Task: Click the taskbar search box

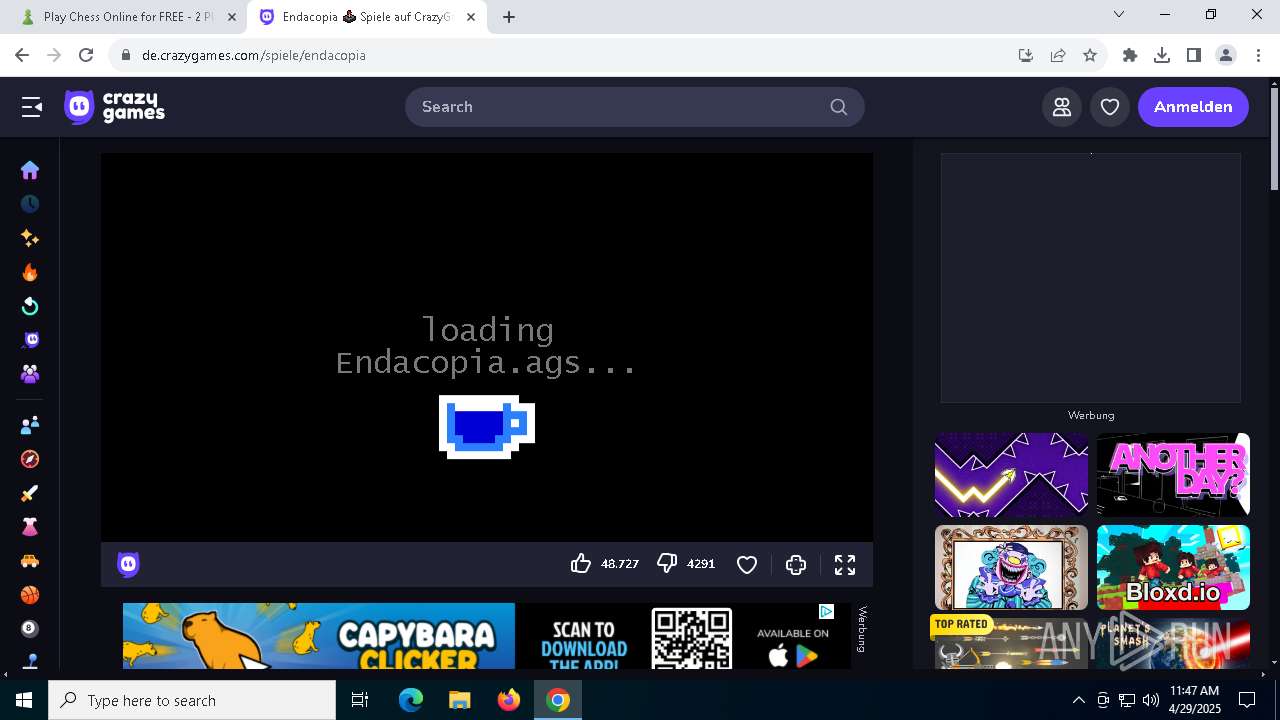Action: 192,700
